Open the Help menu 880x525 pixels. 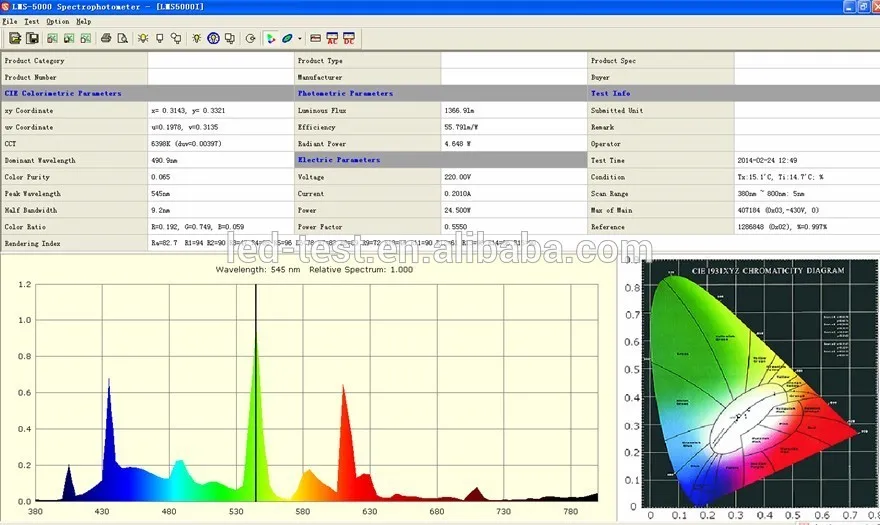pos(84,21)
